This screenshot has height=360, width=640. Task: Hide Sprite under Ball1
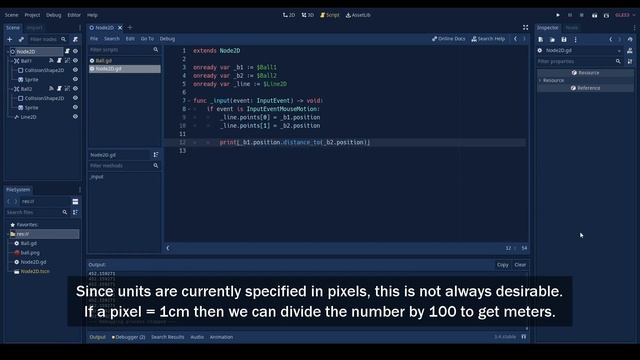(x=75, y=79)
